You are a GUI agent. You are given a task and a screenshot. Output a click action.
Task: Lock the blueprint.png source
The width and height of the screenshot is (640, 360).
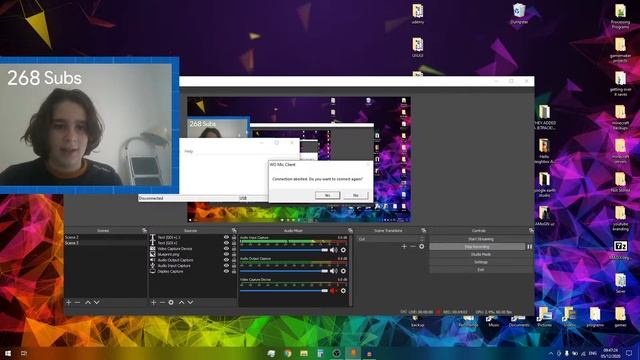click(x=234, y=254)
